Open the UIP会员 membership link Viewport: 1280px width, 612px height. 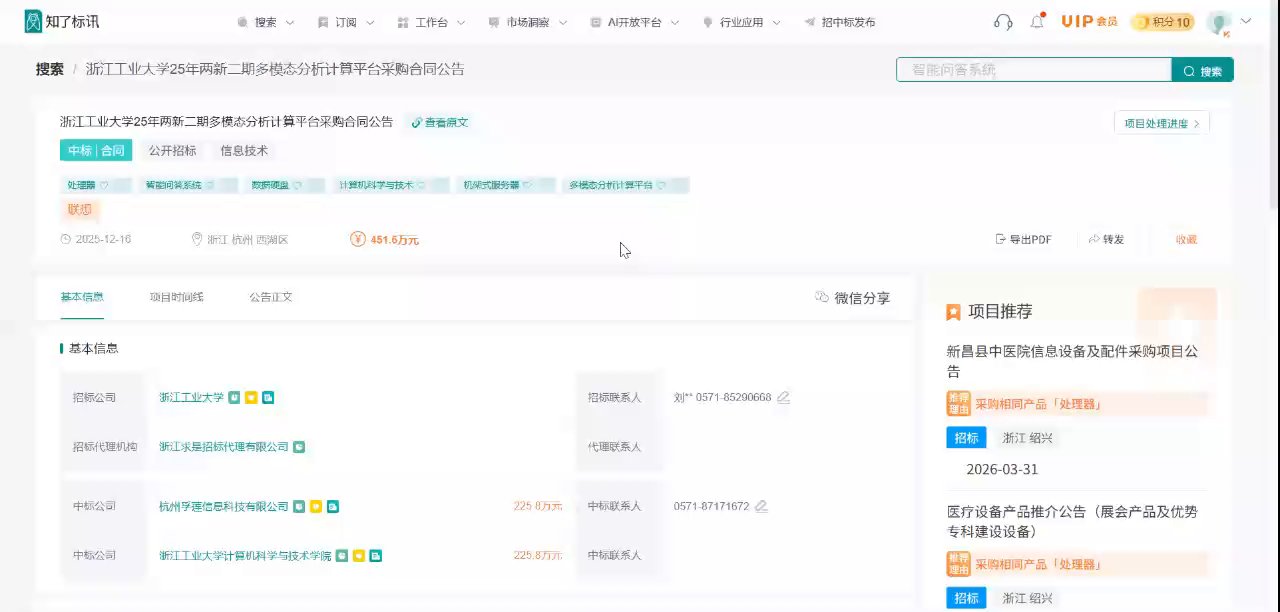coord(1089,22)
